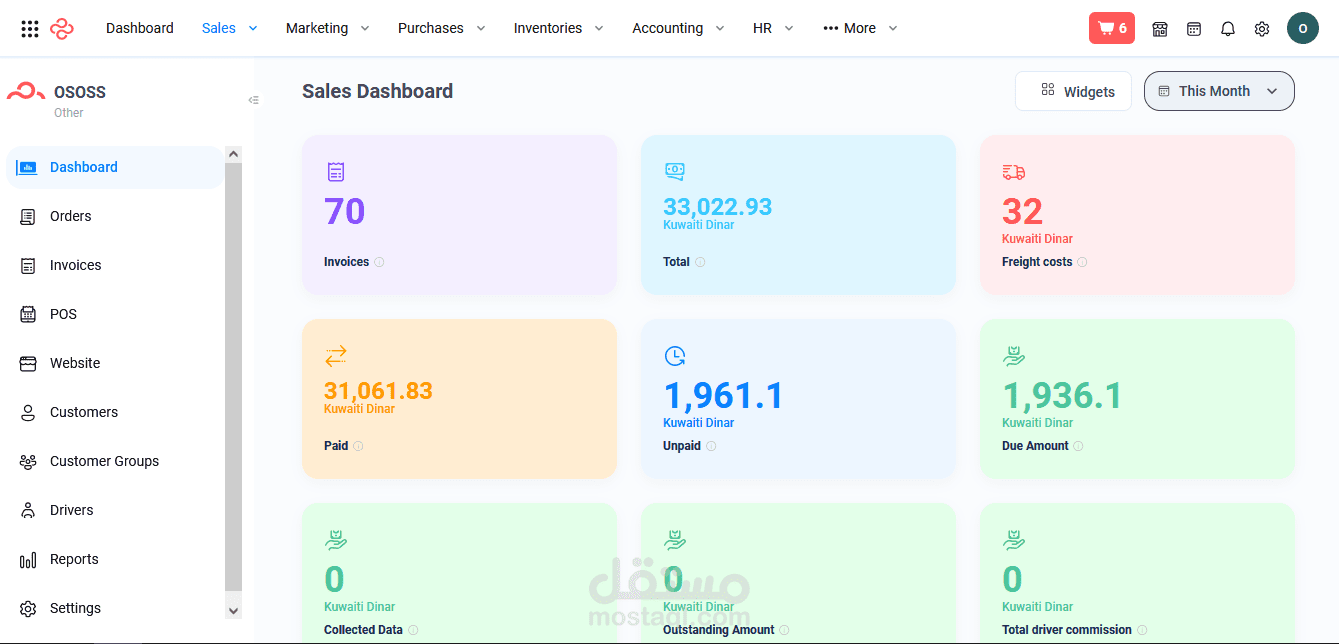This screenshot has height=644, width=1339.
Task: Open the This Month period dropdown
Action: point(1218,91)
